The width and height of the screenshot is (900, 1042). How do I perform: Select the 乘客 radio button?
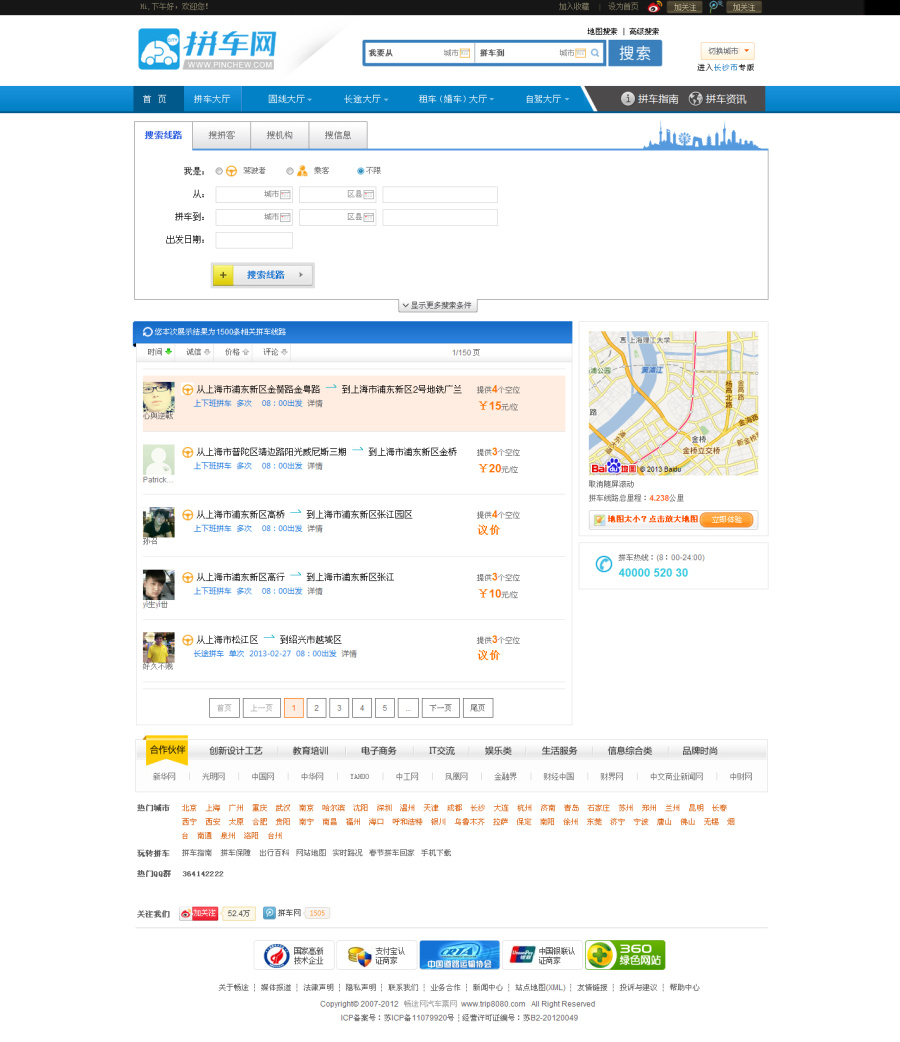pos(290,170)
